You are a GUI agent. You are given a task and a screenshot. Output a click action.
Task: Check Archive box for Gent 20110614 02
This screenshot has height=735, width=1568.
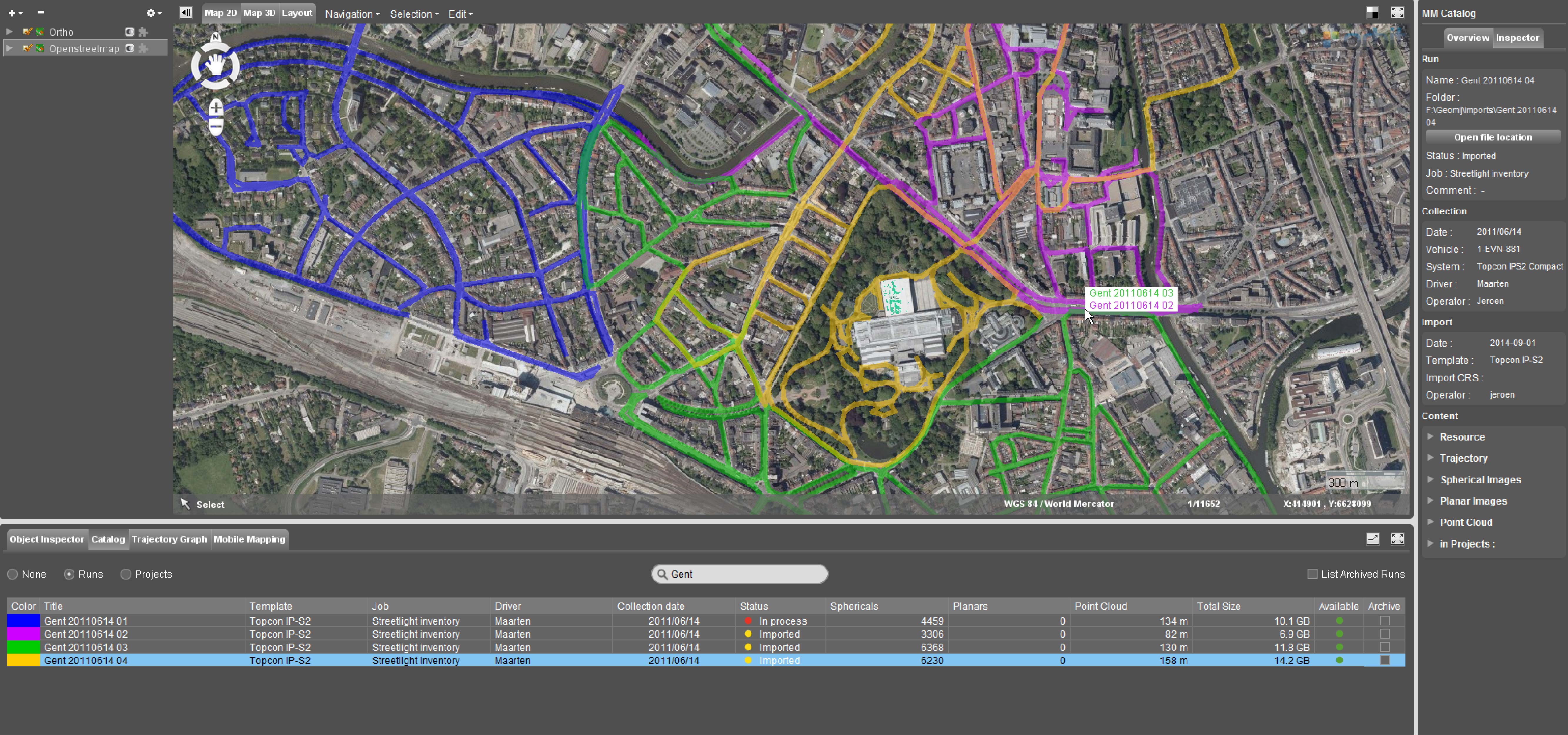tap(1385, 634)
